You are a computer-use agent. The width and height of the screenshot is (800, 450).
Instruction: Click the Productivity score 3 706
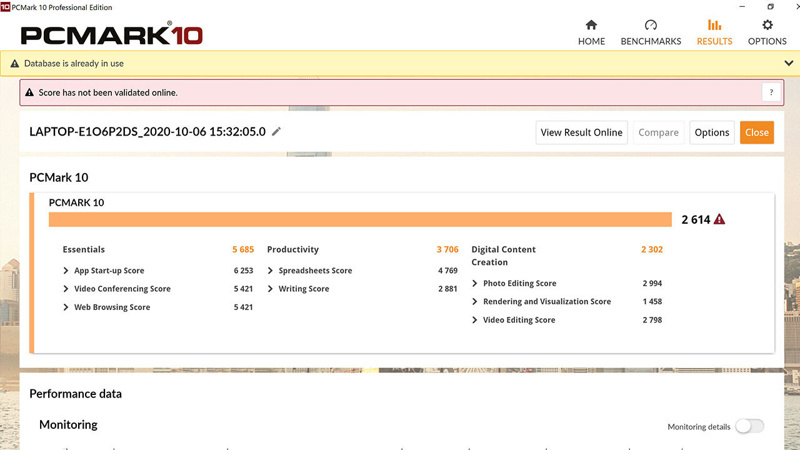coord(447,249)
